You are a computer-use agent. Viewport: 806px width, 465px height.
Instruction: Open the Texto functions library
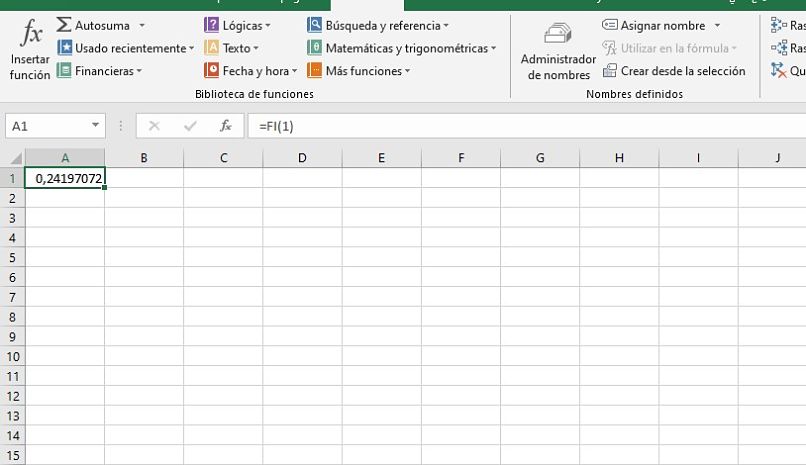coord(231,48)
